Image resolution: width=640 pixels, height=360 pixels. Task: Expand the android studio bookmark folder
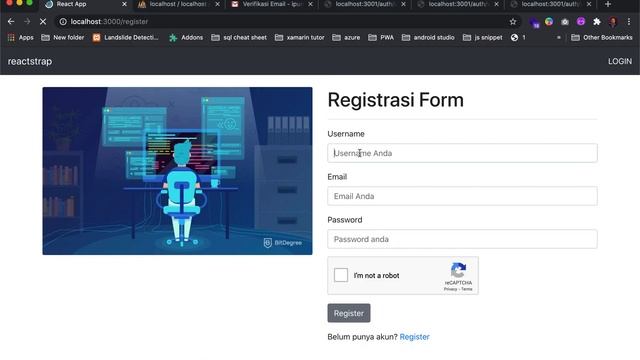coord(428,38)
